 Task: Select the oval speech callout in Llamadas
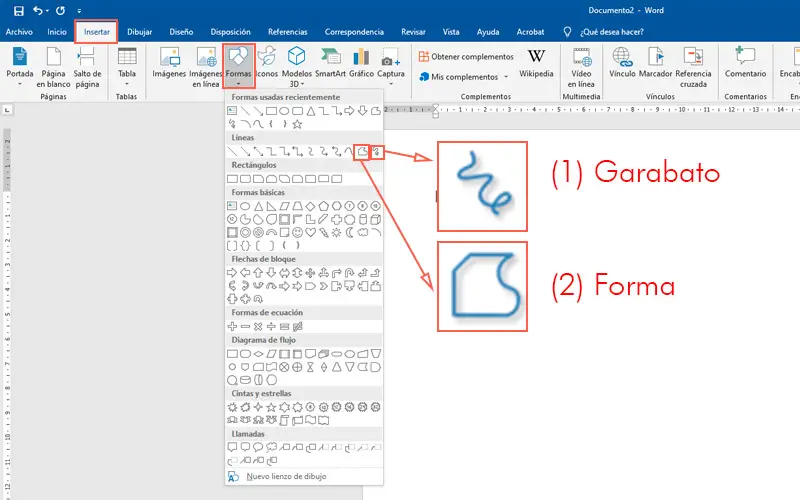tap(258, 447)
